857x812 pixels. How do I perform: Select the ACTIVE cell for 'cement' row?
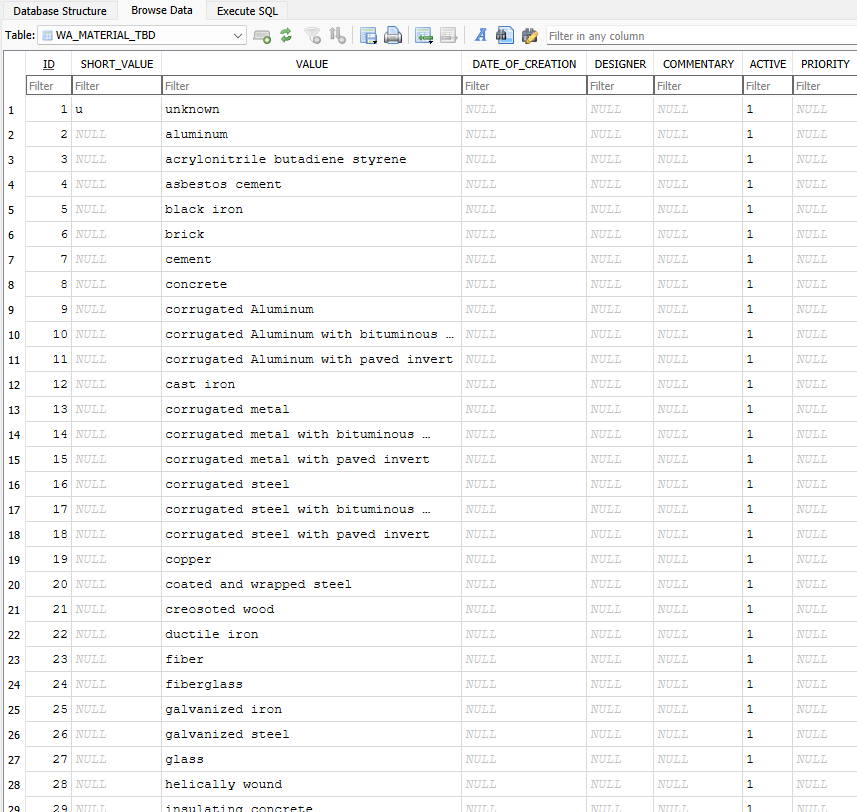(767, 260)
